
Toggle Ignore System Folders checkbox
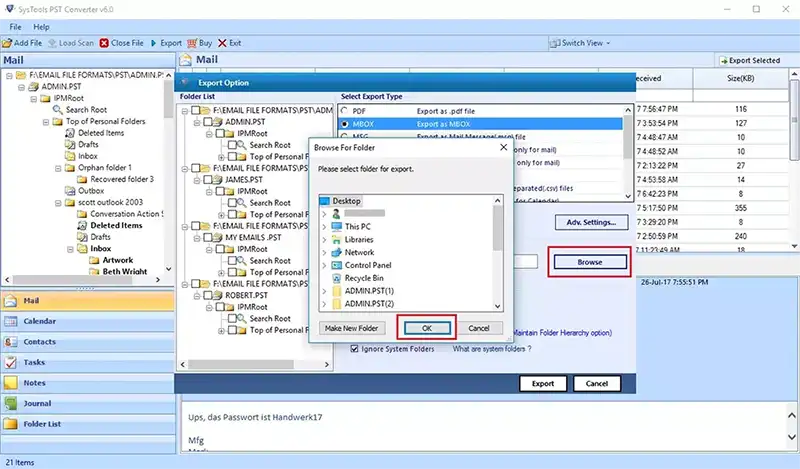pyautogui.click(x=354, y=349)
